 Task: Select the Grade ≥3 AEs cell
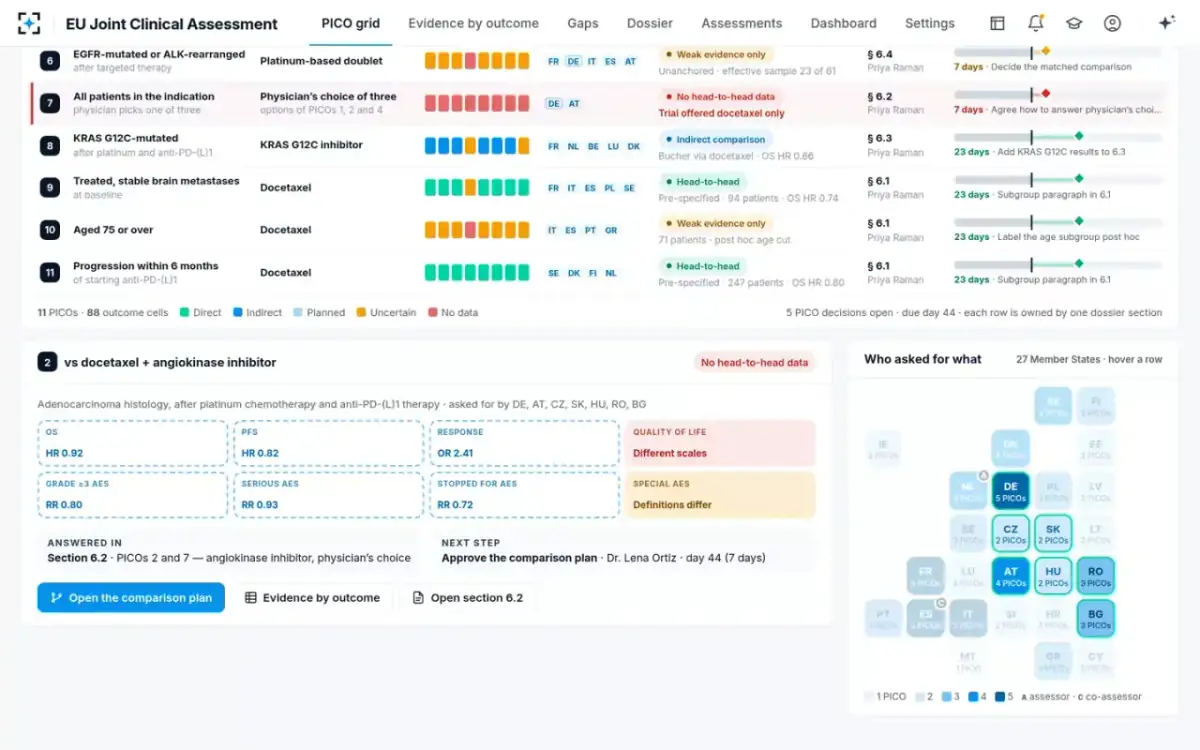pyautogui.click(x=133, y=495)
